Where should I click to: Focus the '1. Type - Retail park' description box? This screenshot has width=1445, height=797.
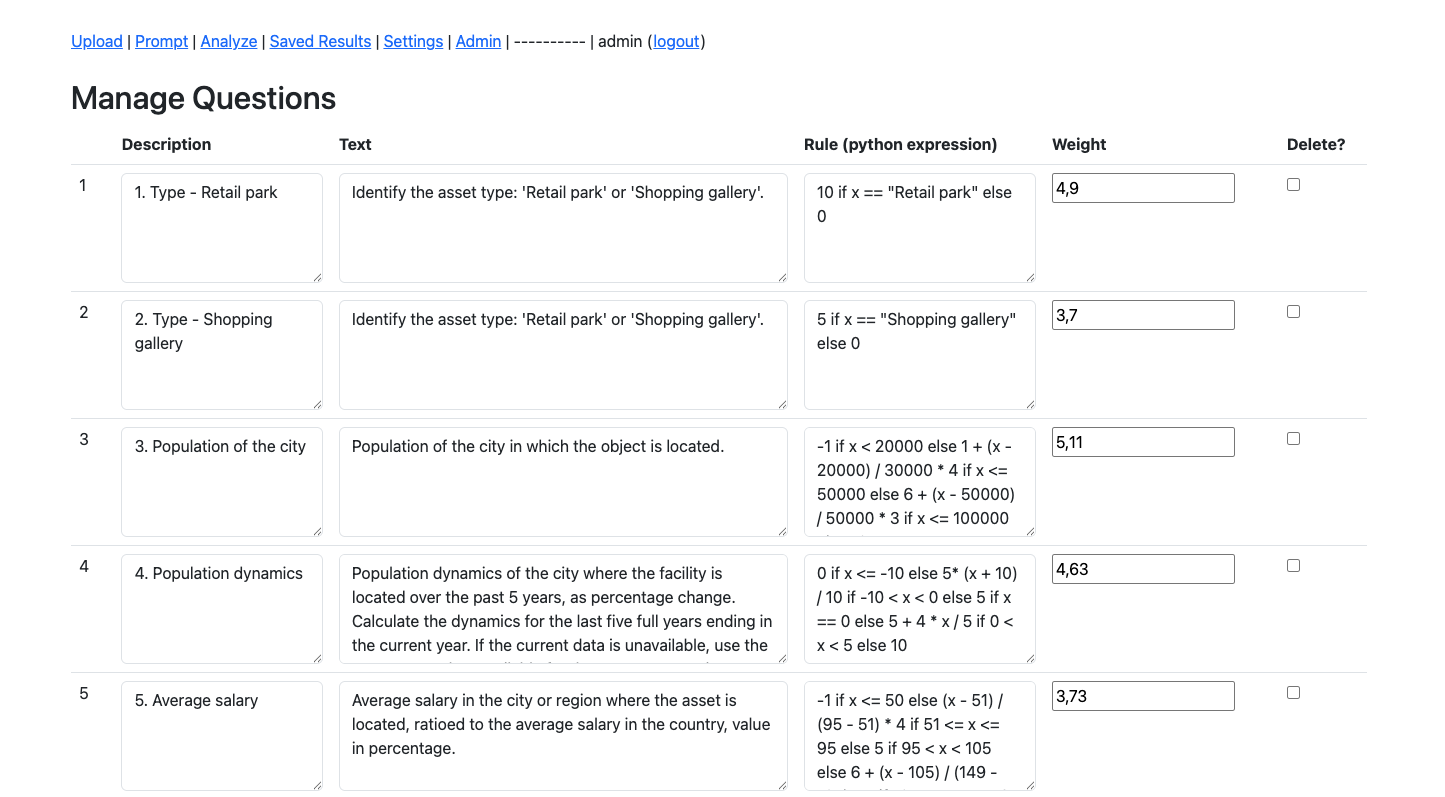click(221, 228)
